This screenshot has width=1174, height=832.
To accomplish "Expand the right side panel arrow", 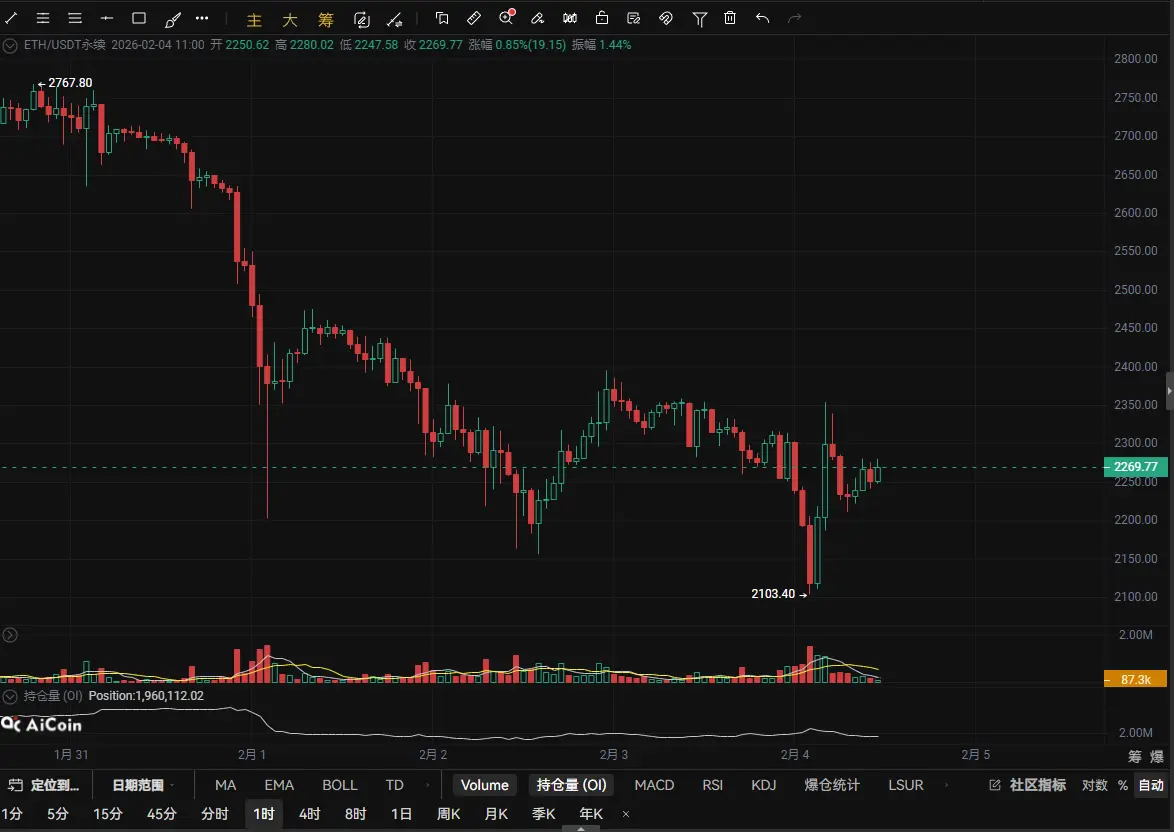I will [1170, 391].
